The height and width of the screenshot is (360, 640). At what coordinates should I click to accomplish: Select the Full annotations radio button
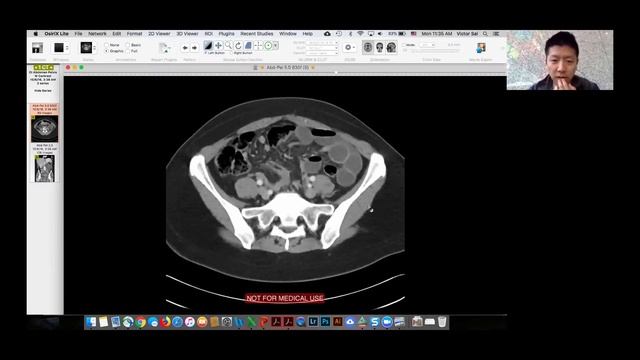click(128, 51)
